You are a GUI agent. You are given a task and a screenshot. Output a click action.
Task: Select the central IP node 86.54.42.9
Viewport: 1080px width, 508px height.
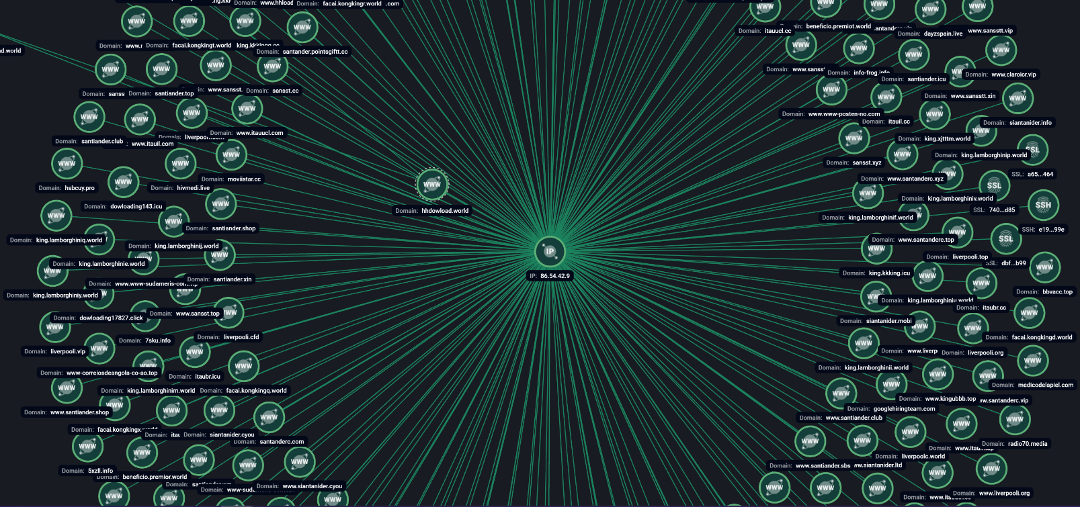(549, 252)
